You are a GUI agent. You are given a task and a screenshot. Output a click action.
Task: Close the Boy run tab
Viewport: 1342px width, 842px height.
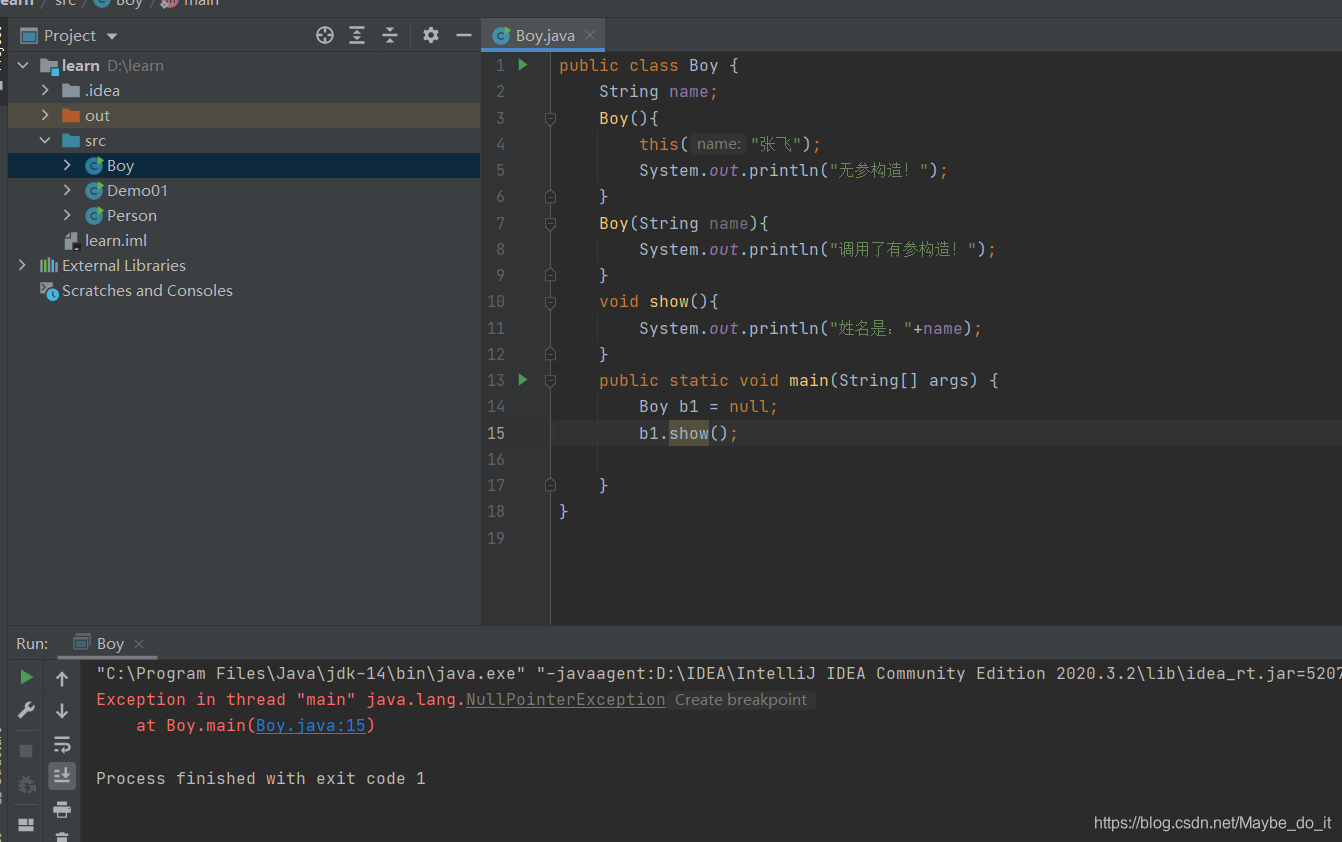(x=139, y=644)
